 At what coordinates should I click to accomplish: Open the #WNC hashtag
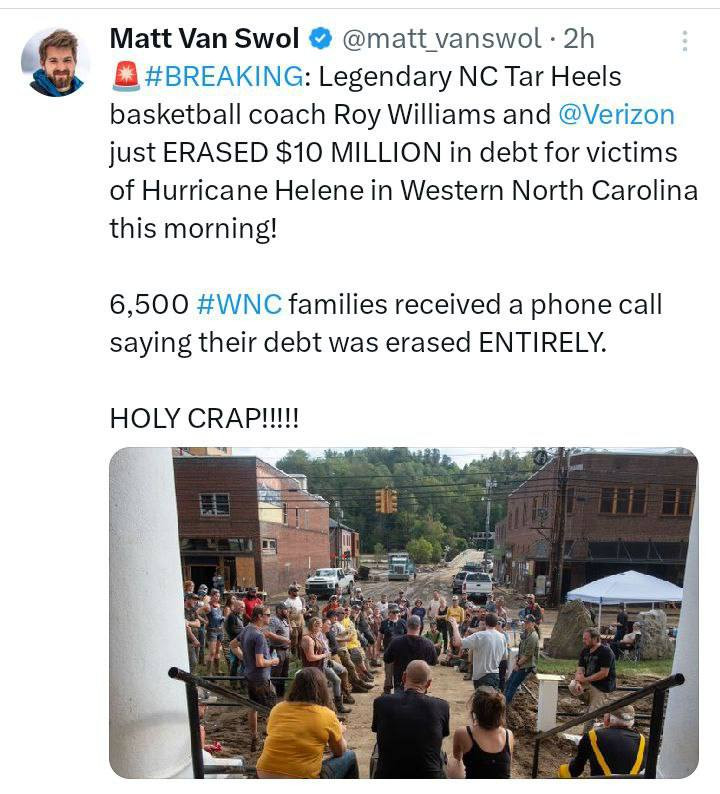pos(238,304)
